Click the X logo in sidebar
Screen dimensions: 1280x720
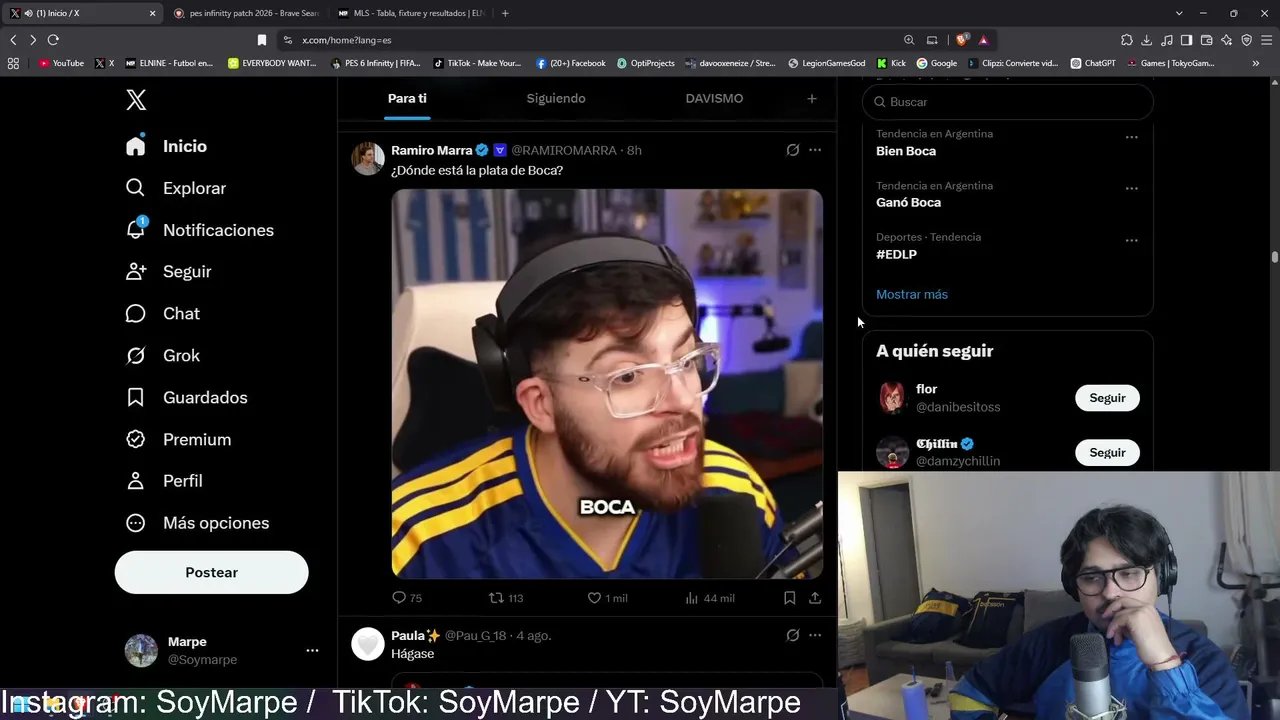136,99
